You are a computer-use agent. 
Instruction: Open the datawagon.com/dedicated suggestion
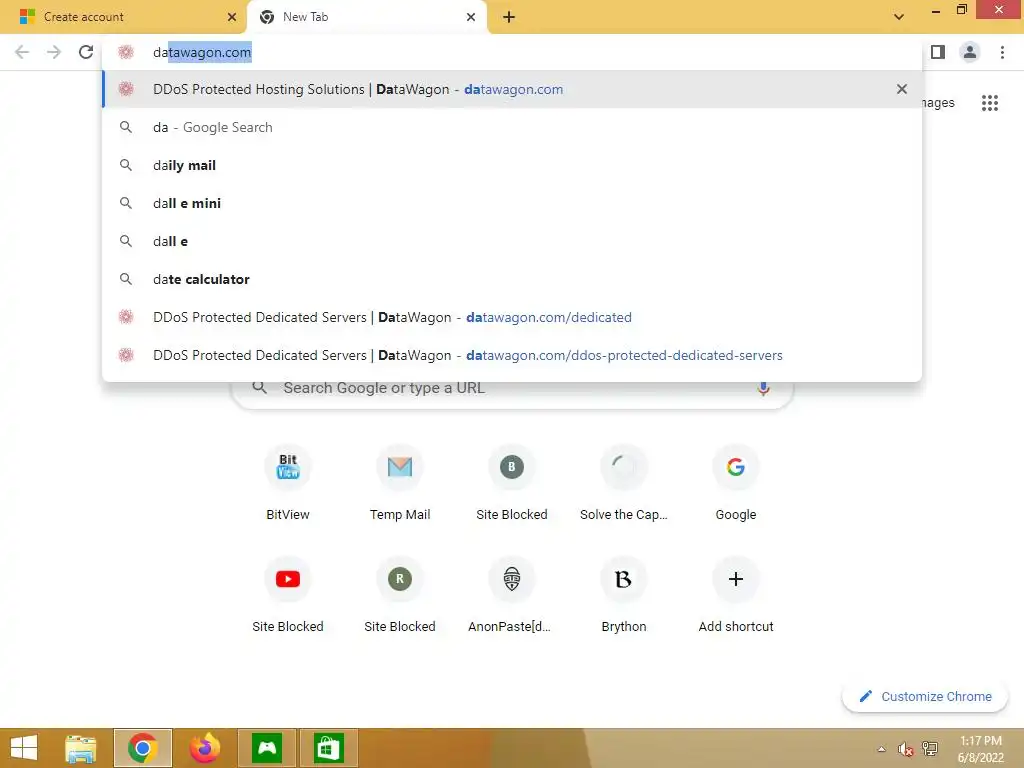coord(512,317)
